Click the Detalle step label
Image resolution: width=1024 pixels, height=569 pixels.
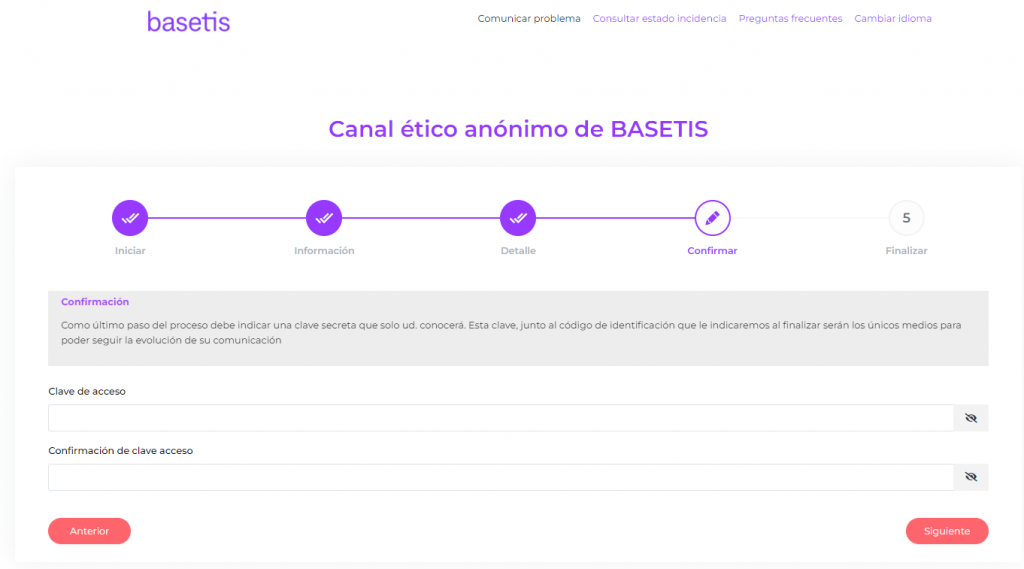(x=518, y=251)
